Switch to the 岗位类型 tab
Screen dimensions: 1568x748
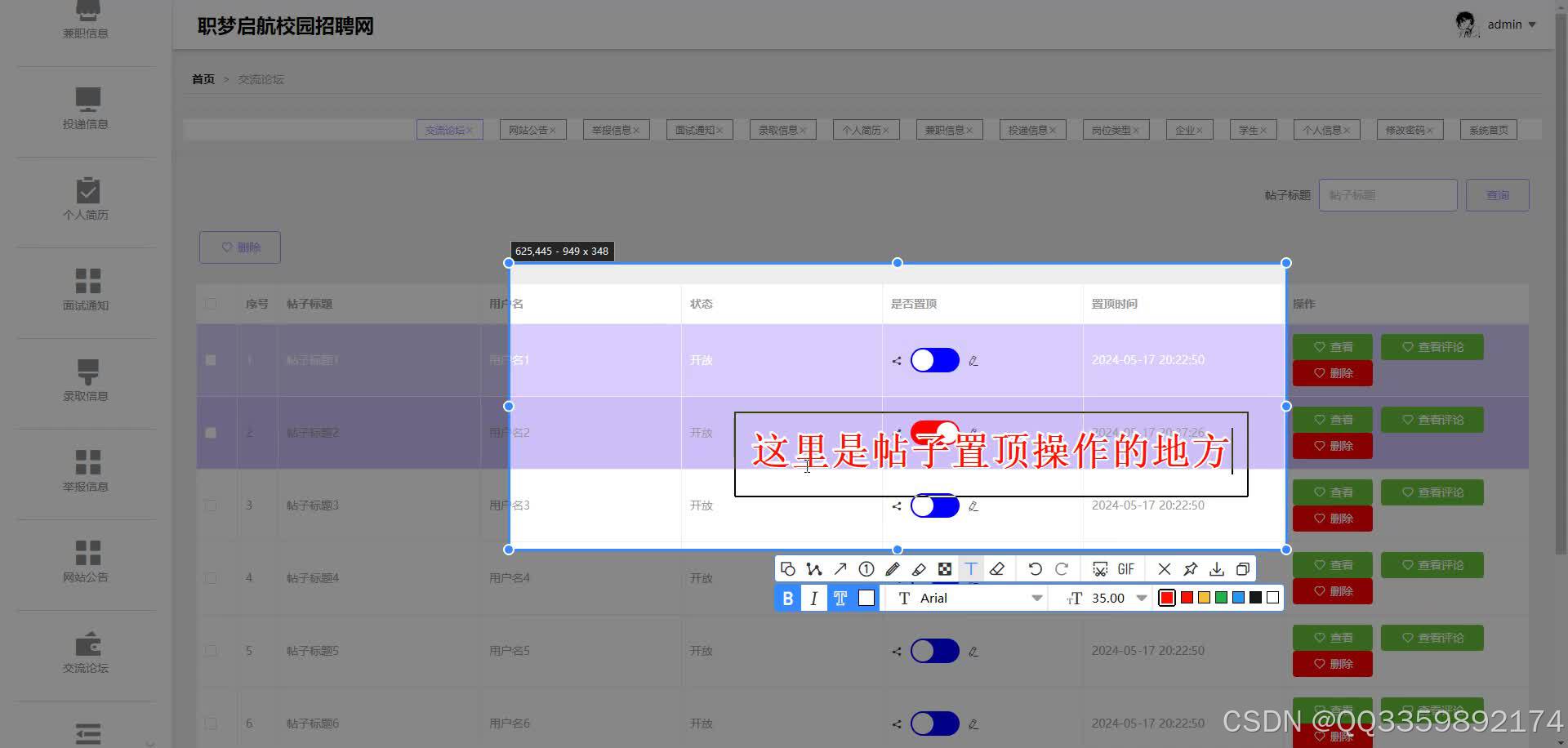coord(1116,130)
